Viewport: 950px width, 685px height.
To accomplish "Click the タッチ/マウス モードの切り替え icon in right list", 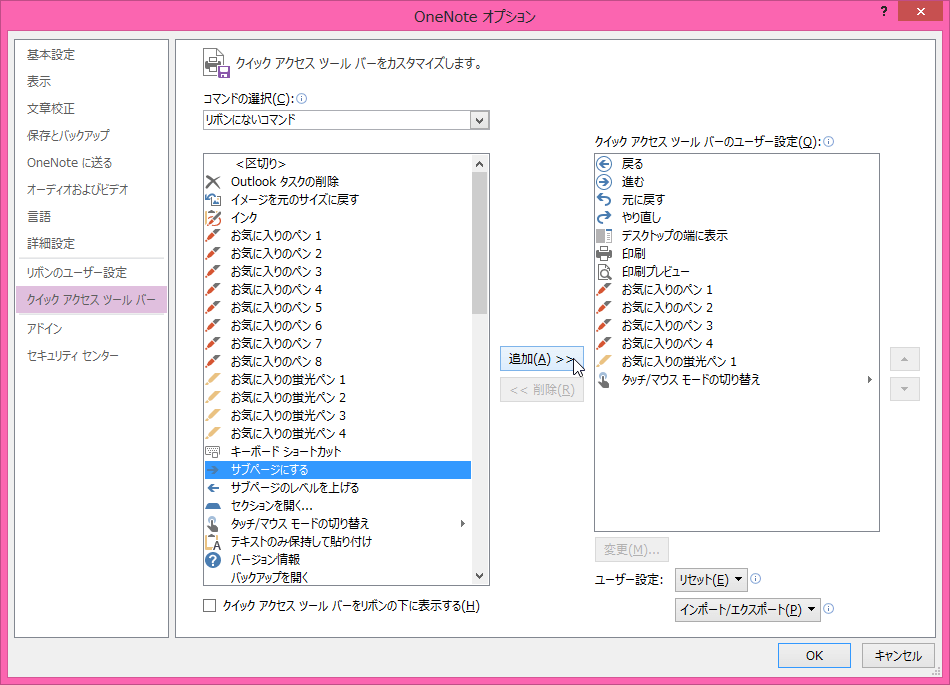I will (604, 380).
